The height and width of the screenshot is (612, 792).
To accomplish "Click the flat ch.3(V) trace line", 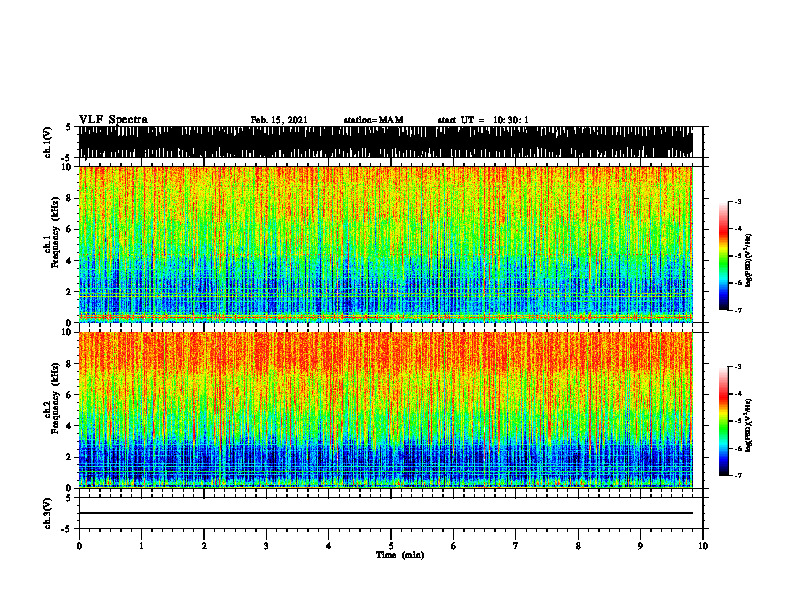I will 385,513.
